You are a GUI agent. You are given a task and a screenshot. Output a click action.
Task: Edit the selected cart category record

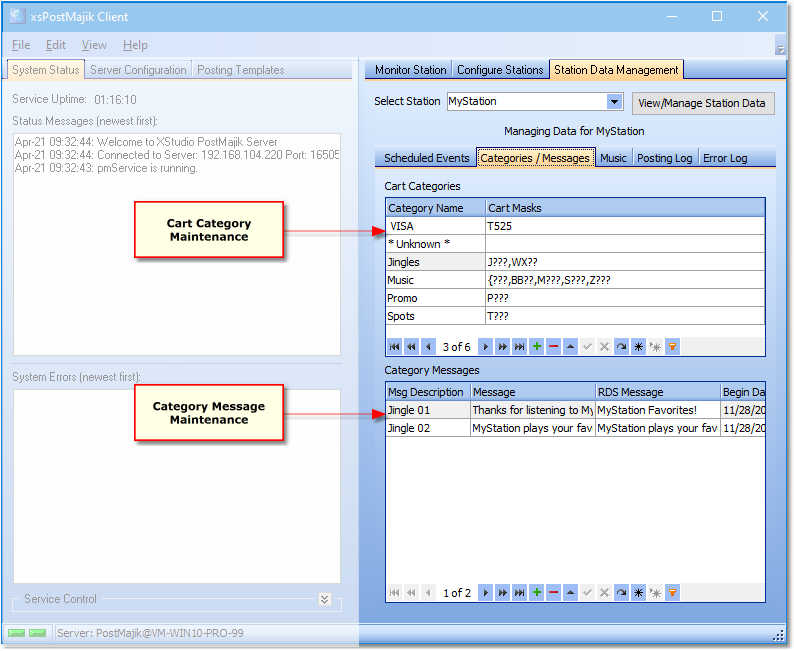pos(570,347)
